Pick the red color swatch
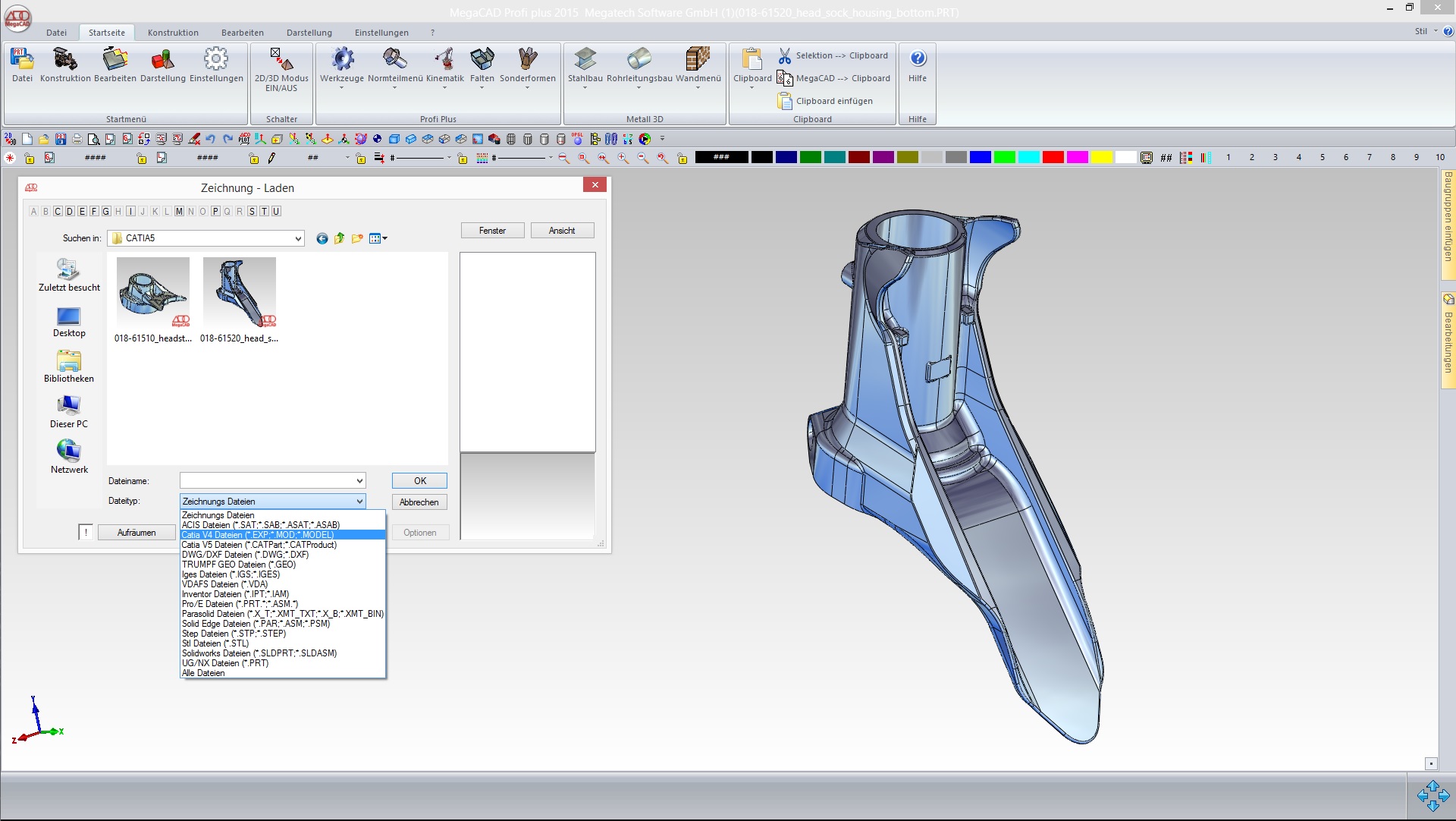The width and height of the screenshot is (1456, 821). pos(1053,158)
